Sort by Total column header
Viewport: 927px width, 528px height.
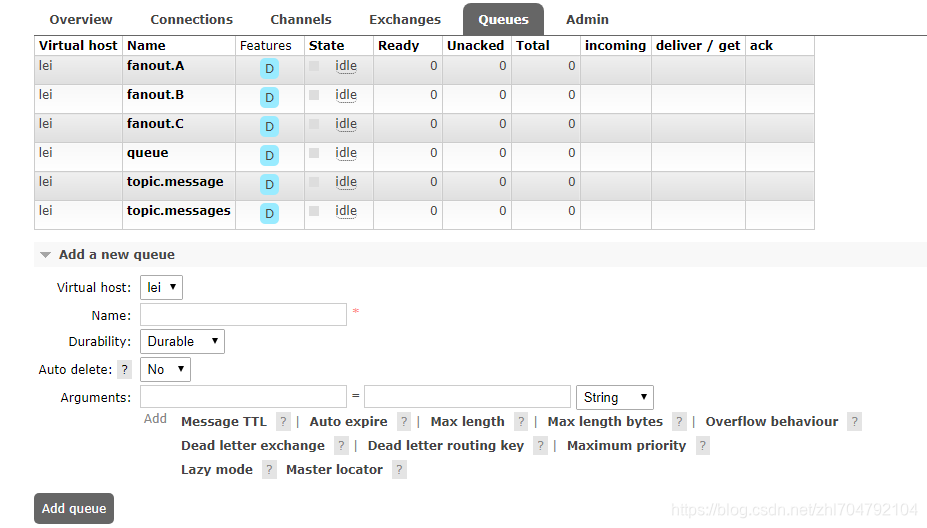[x=533, y=46]
